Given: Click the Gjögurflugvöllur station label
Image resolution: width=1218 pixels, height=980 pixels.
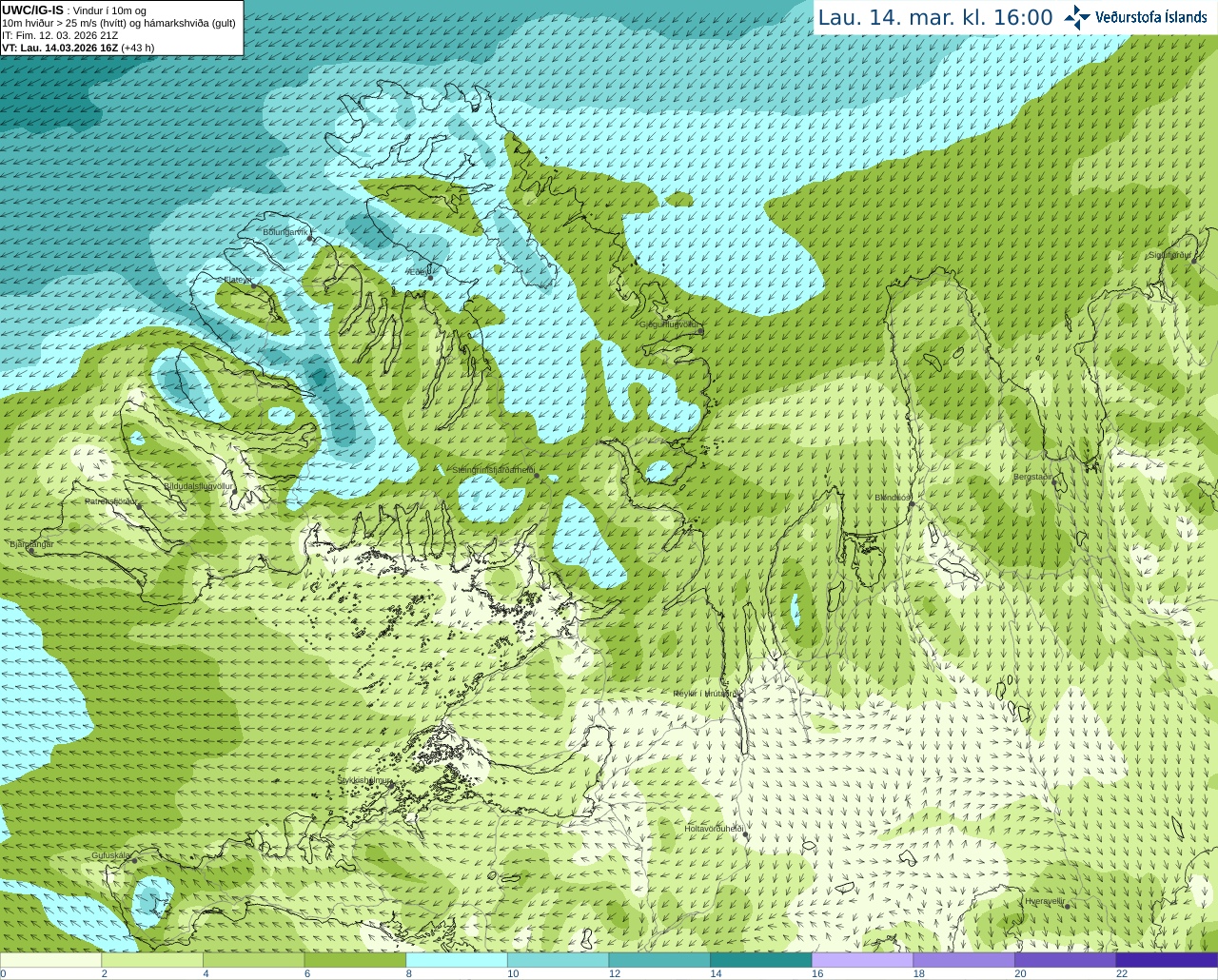Looking at the screenshot, I should (669, 324).
